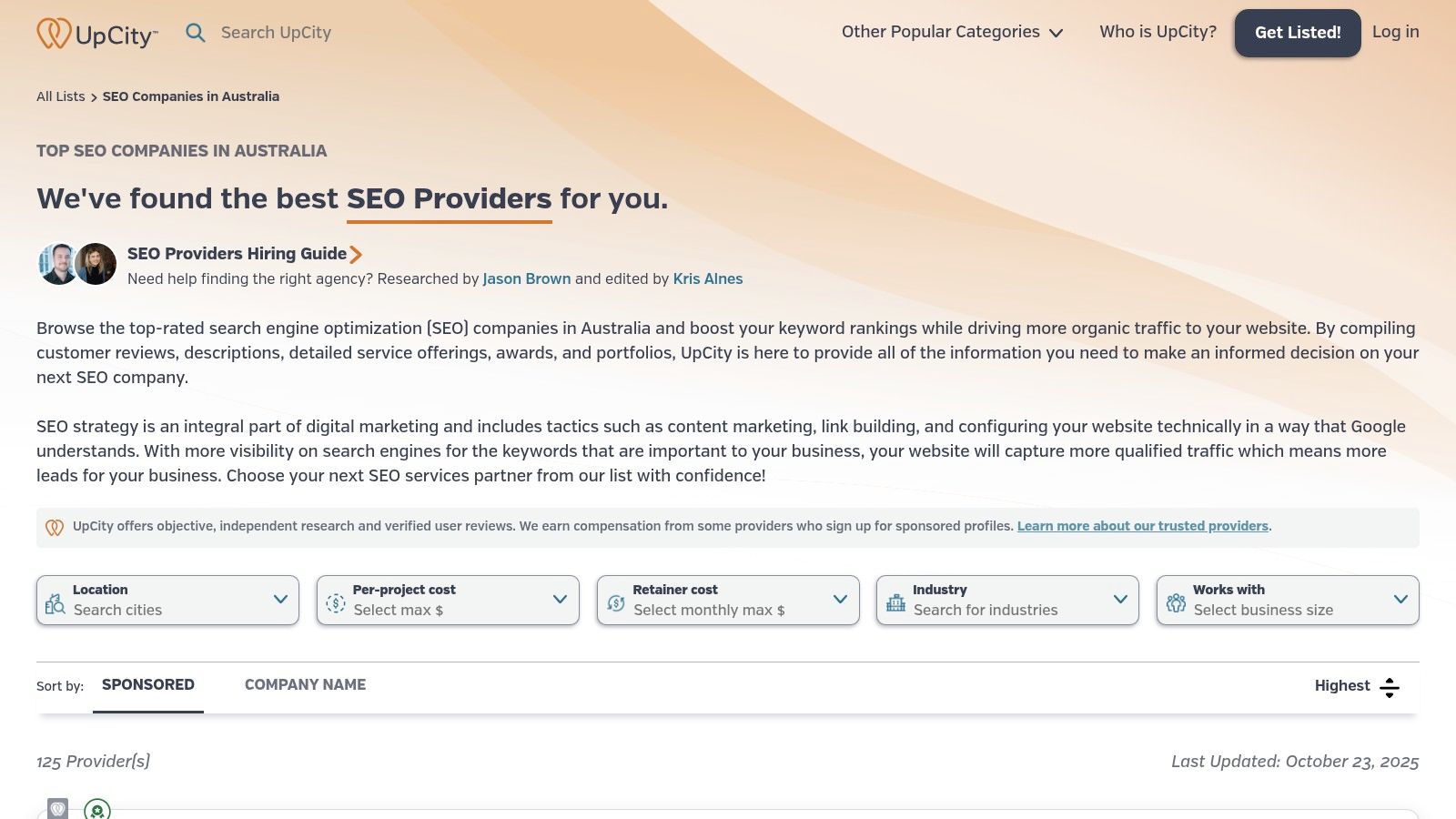Expand Other Popular Categories menu

(952, 33)
